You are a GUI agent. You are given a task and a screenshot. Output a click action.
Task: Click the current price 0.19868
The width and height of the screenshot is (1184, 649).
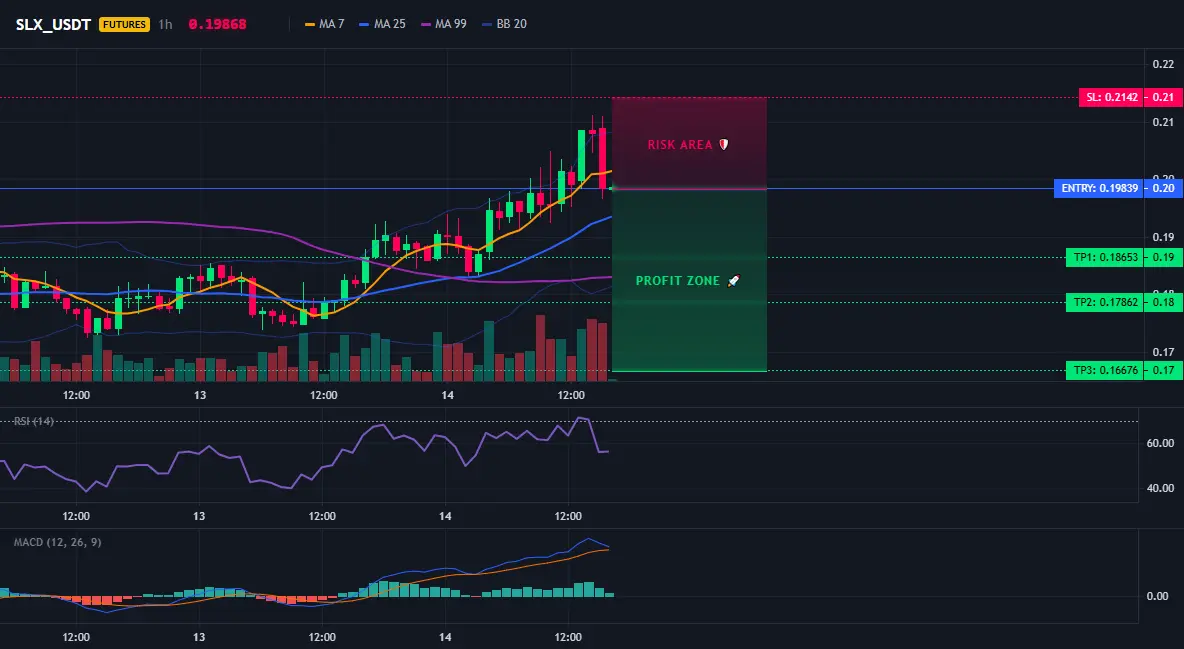(x=217, y=24)
